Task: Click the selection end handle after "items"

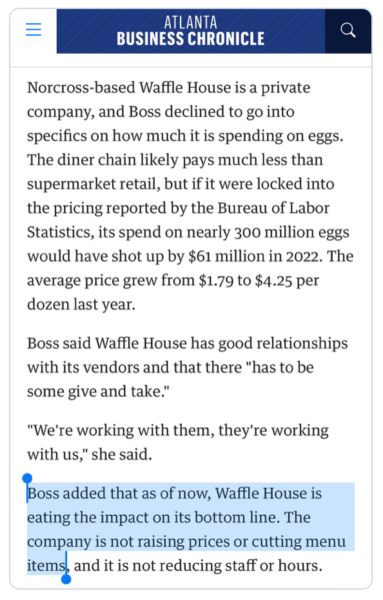Action: [x=66, y=579]
